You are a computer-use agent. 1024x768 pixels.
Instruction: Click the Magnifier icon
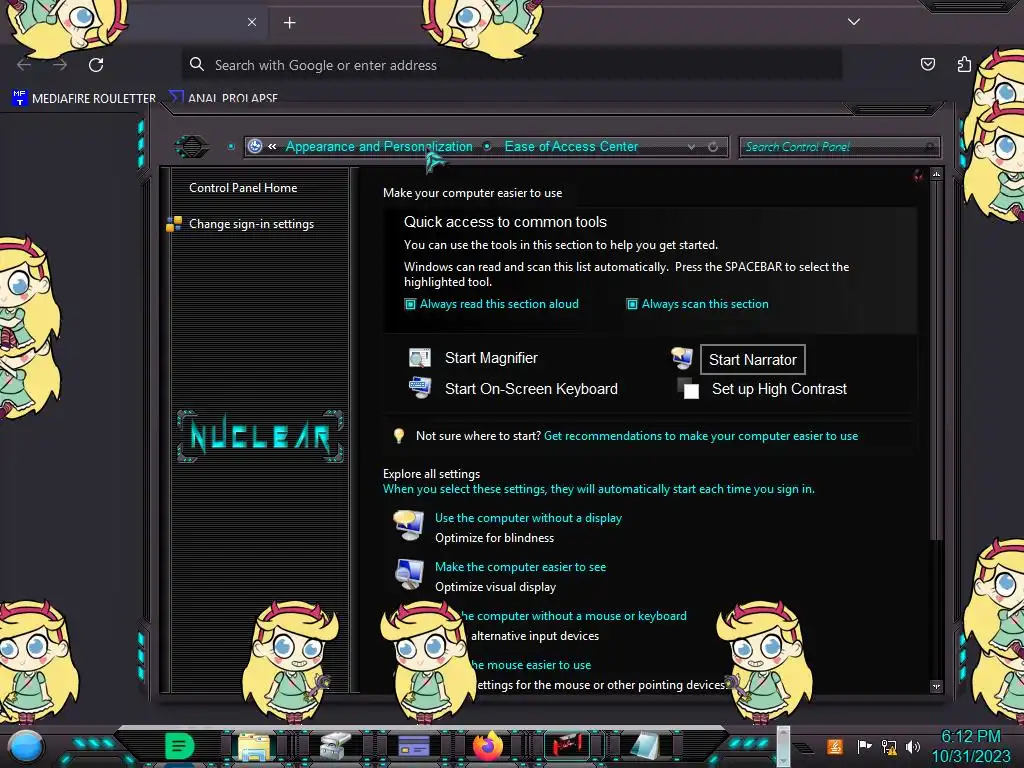419,358
